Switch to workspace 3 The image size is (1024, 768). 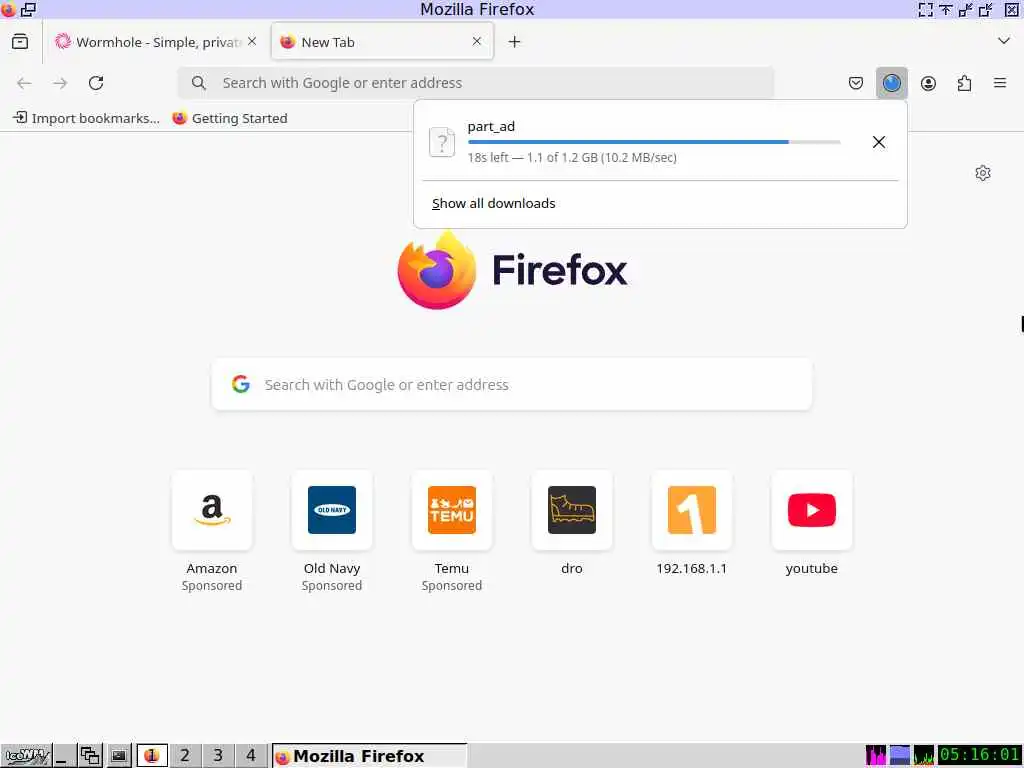[x=218, y=756]
